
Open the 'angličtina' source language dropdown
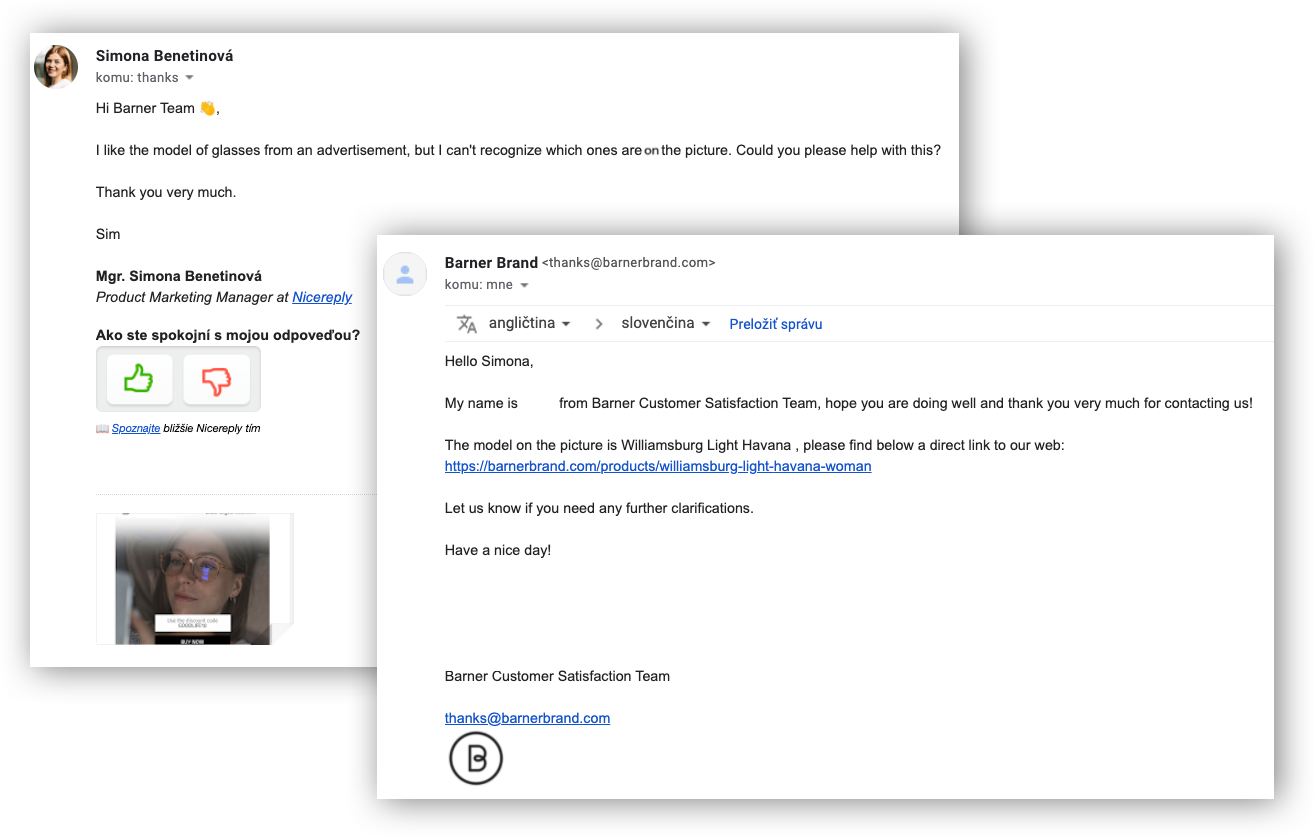(529, 324)
